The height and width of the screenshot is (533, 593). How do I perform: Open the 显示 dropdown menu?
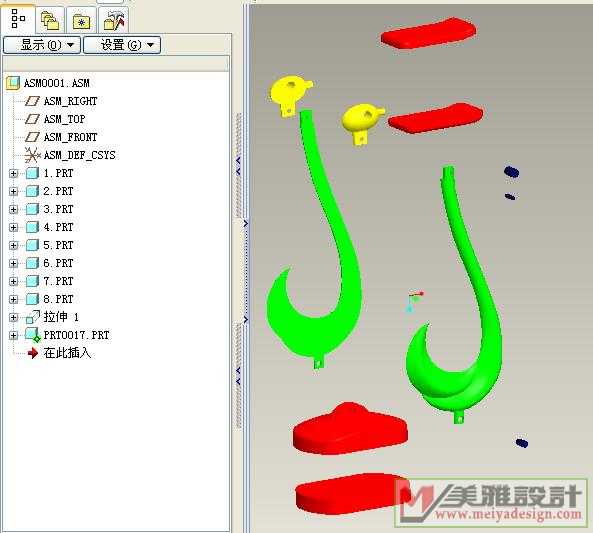pos(42,45)
